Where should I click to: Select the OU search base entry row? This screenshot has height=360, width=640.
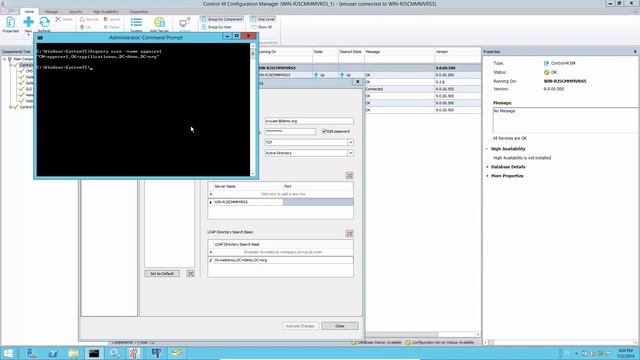tap(283, 260)
